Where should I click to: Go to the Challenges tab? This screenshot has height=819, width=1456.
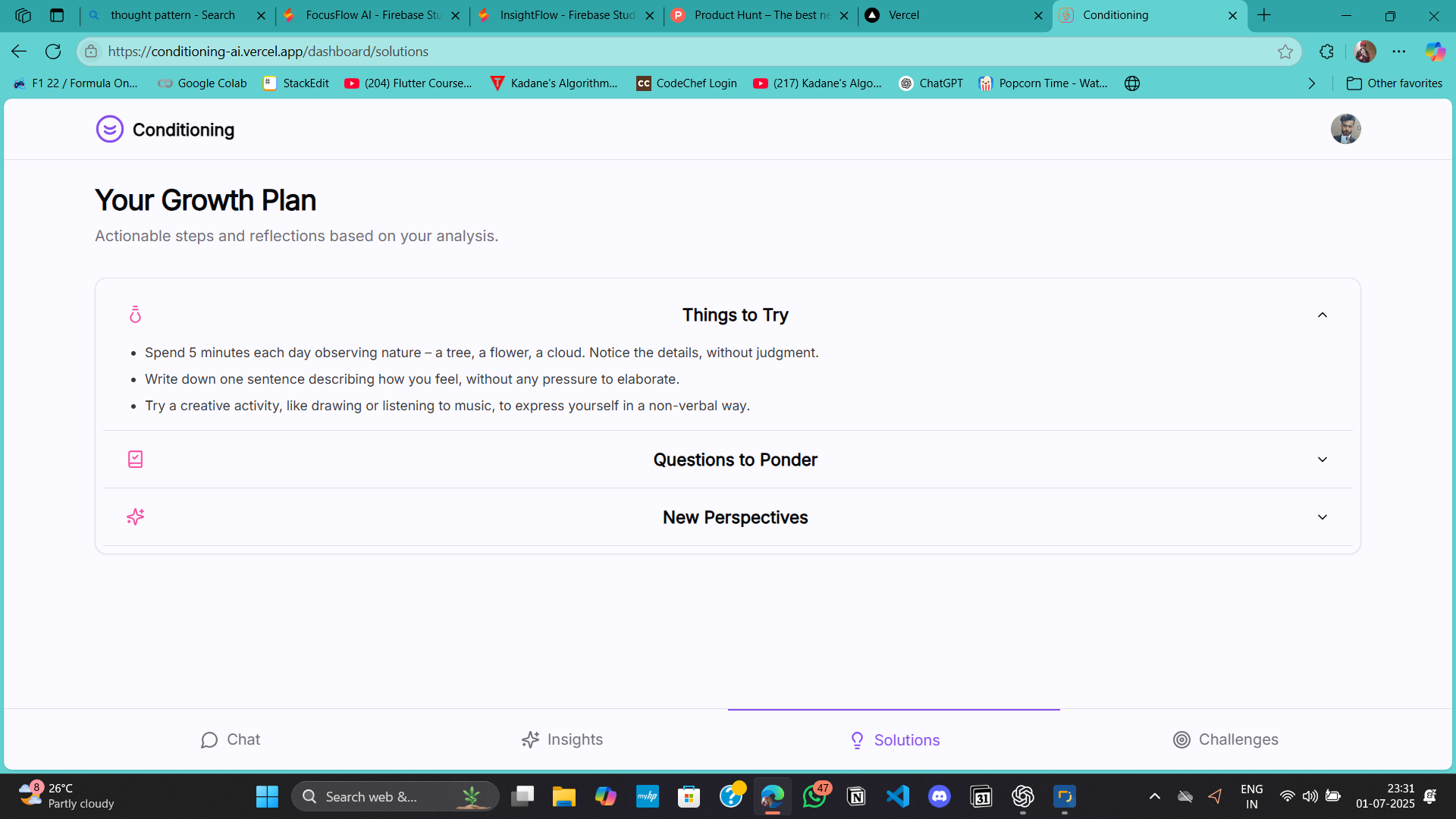(x=1225, y=739)
